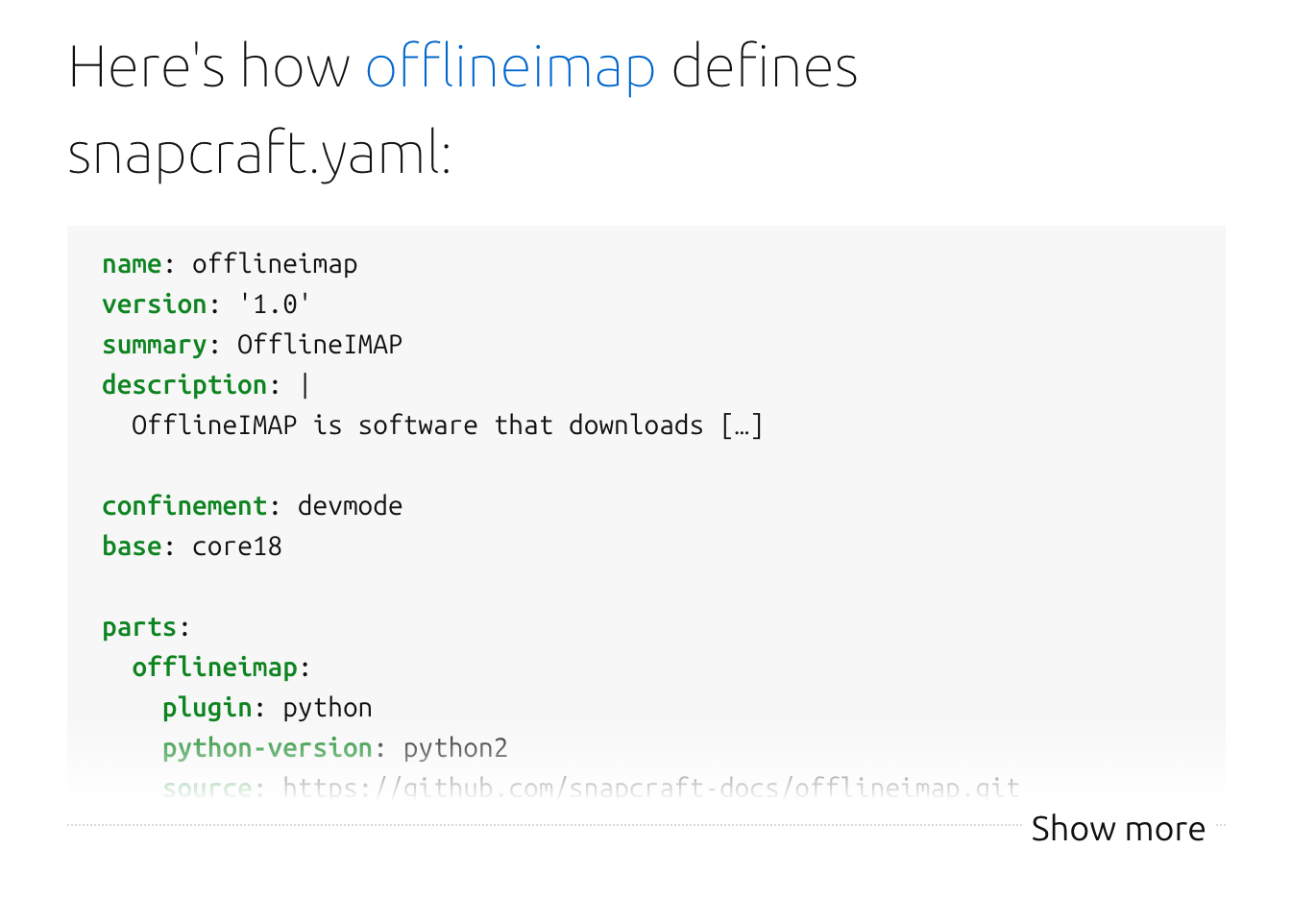Select the 'name' key in the YAML
This screenshot has height=922, width=1316.
pos(132,264)
